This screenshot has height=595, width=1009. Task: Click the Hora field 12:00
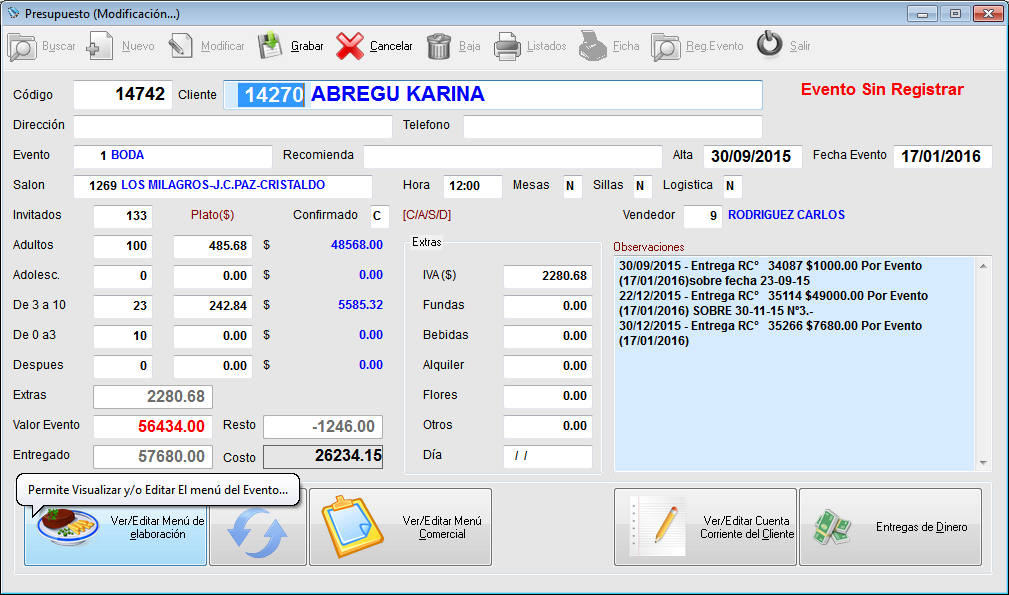coord(473,186)
